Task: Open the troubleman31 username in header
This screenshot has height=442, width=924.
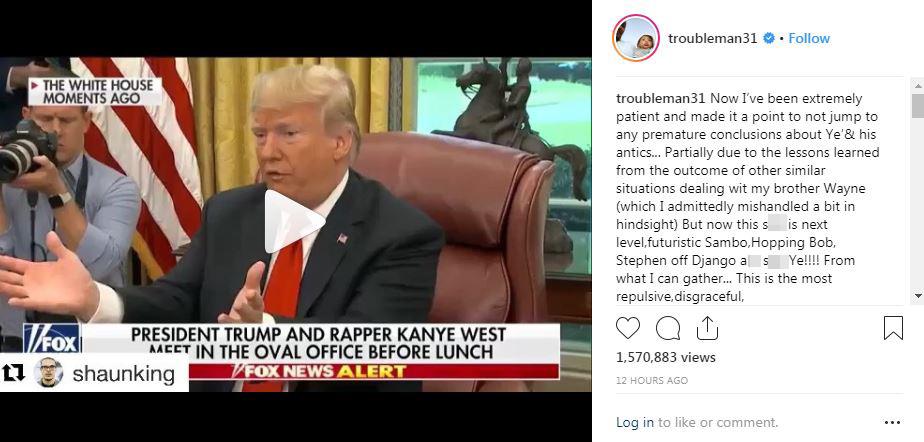Action: [712, 38]
